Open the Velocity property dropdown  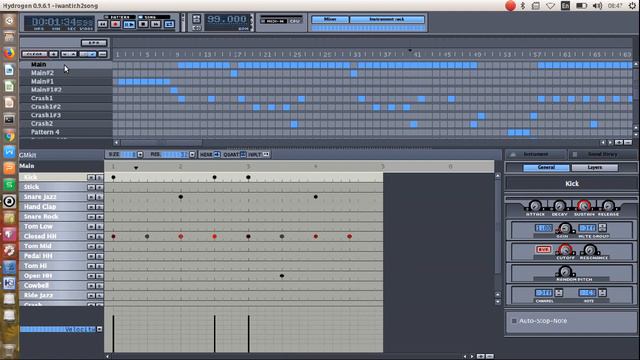pyautogui.click(x=100, y=329)
